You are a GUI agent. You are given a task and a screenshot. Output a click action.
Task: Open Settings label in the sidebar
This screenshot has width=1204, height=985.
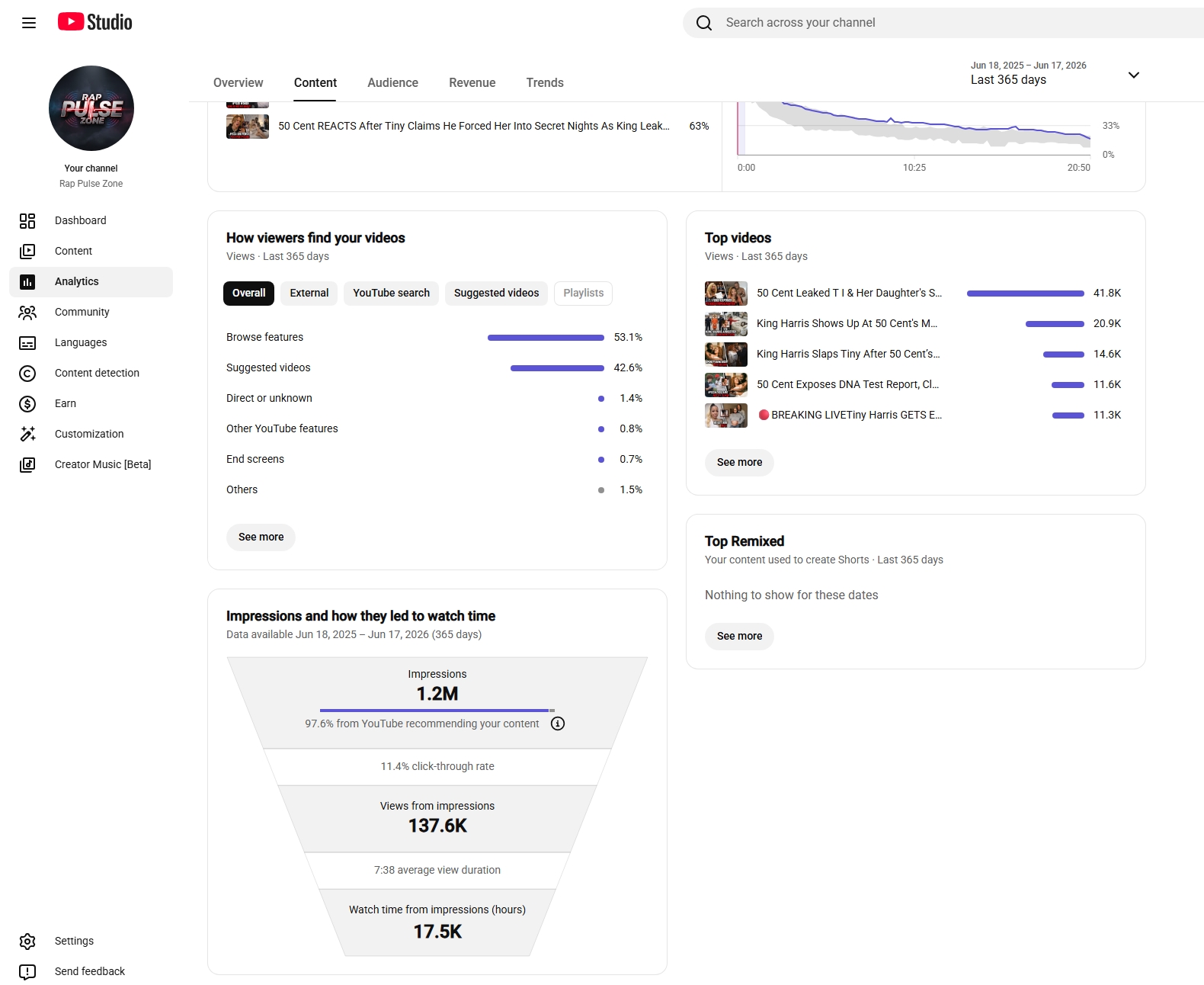[74, 941]
